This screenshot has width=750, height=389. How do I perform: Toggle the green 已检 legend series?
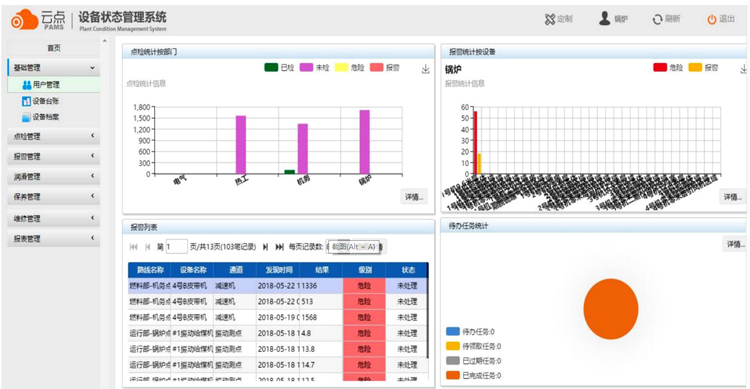coord(271,67)
